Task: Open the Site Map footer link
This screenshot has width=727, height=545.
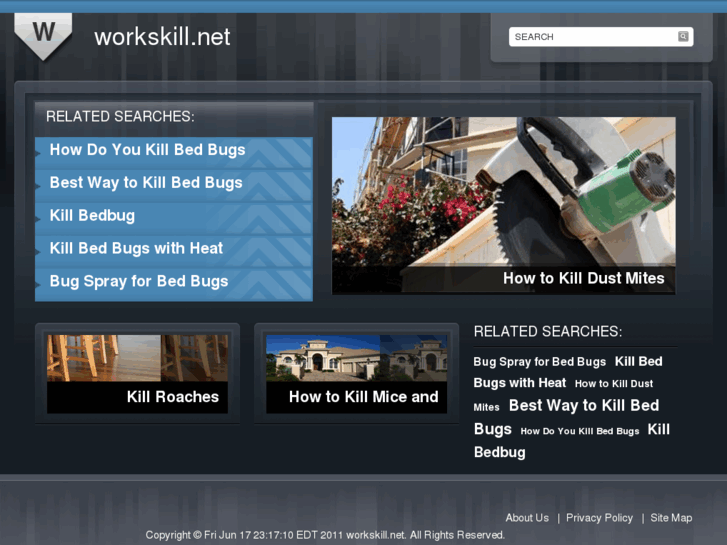Action: pyautogui.click(x=671, y=518)
